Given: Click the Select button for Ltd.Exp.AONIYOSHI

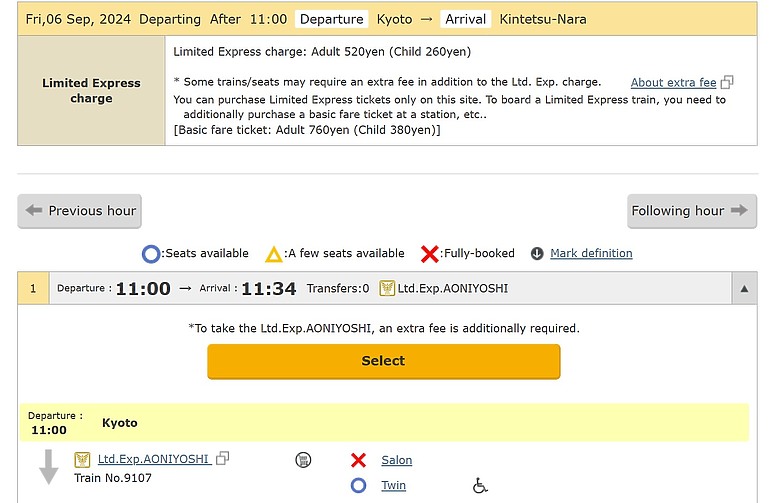Looking at the screenshot, I should pyautogui.click(x=384, y=361).
